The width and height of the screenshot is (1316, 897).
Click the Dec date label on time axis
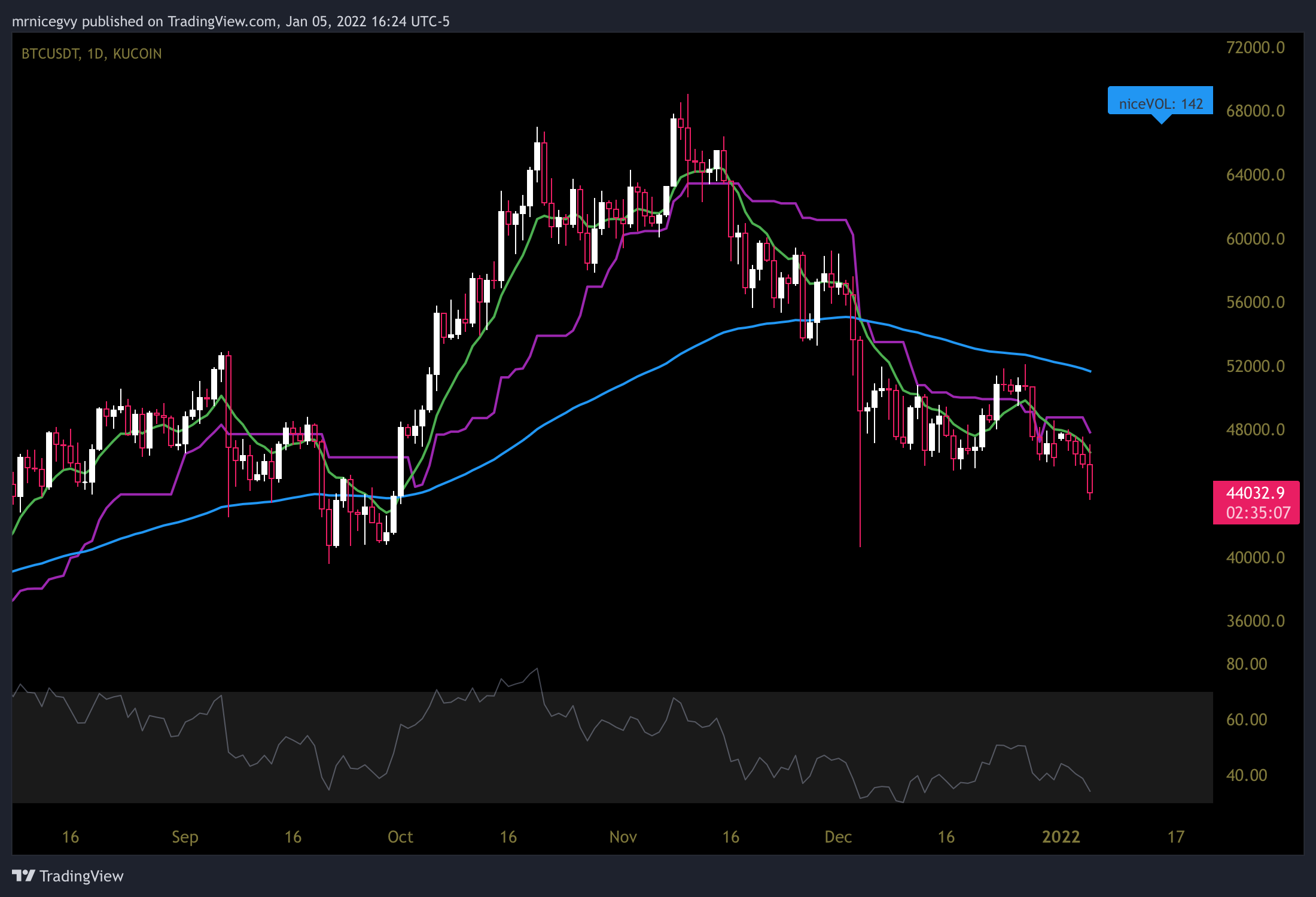click(838, 837)
